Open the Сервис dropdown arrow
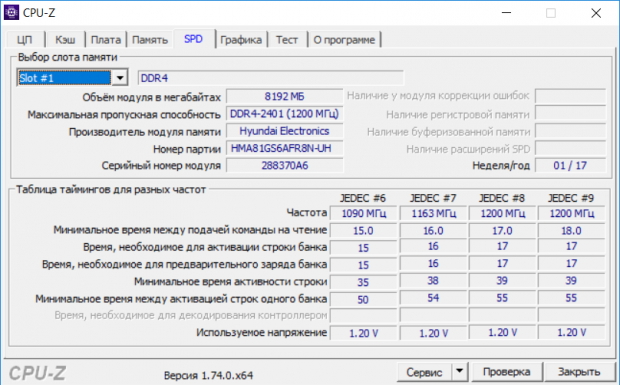Image resolution: width=620 pixels, height=385 pixels. click(459, 372)
